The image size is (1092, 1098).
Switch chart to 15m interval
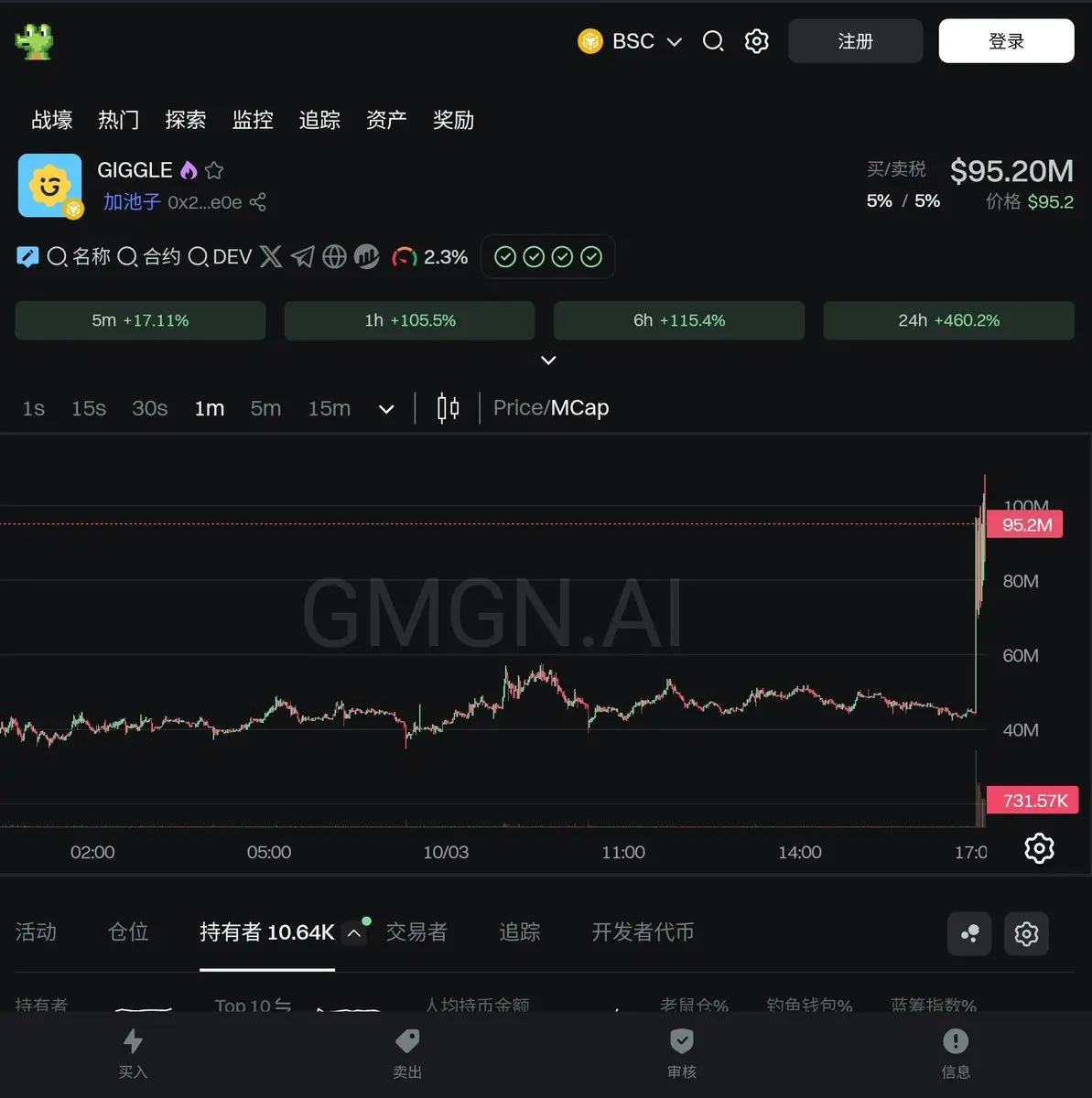[330, 408]
